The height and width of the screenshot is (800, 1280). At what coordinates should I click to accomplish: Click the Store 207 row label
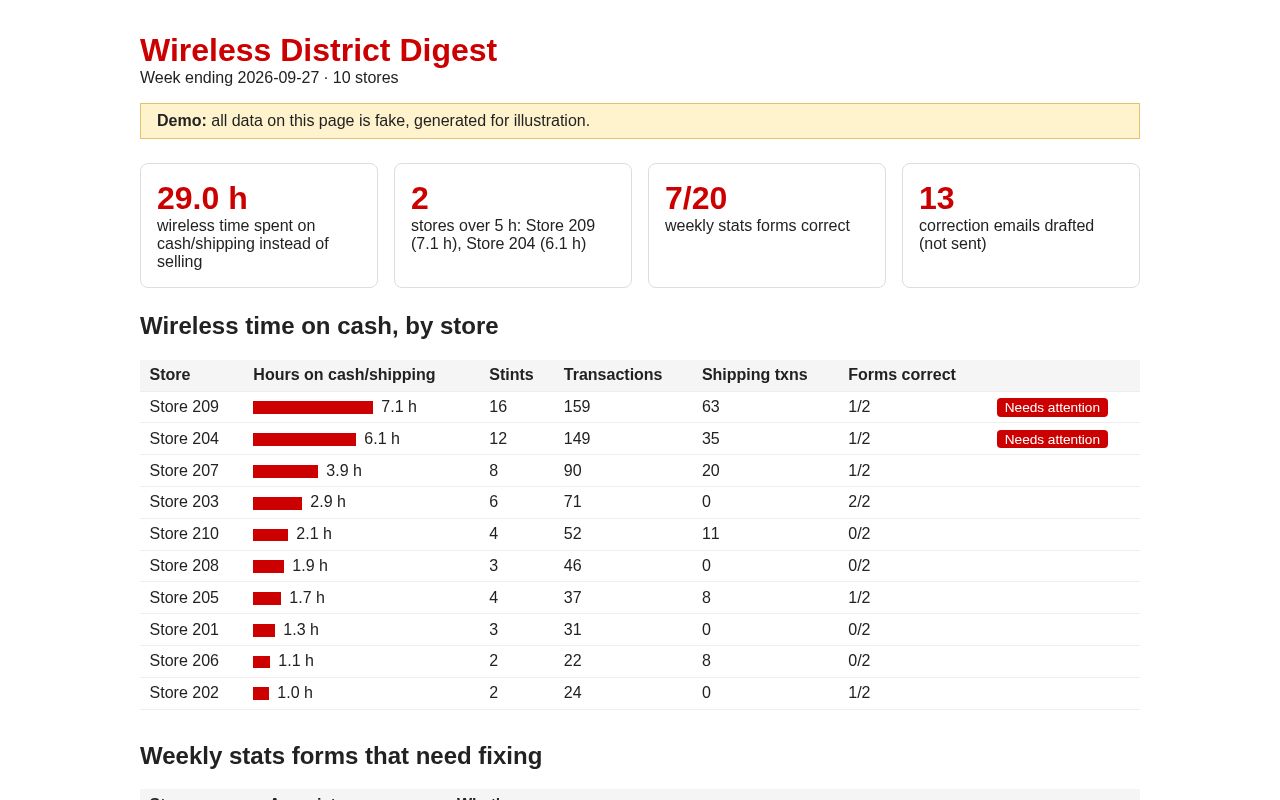point(184,471)
